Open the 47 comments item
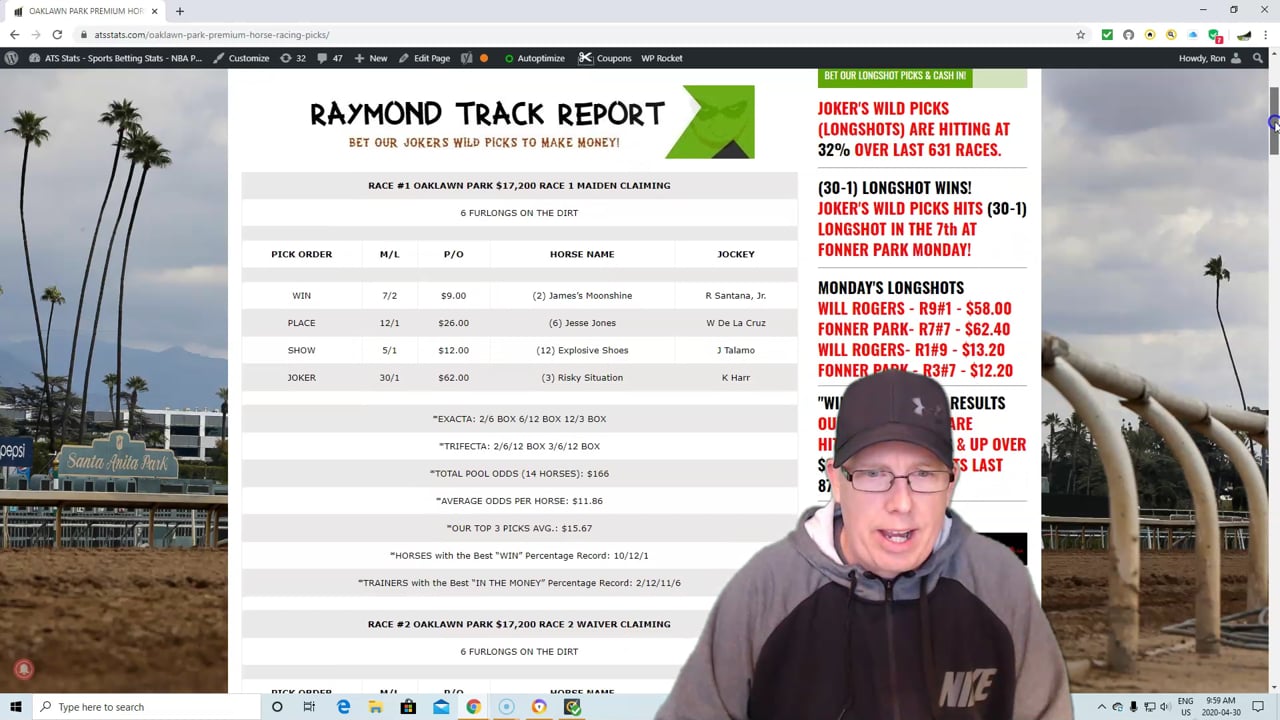The image size is (1280, 720). (x=330, y=58)
